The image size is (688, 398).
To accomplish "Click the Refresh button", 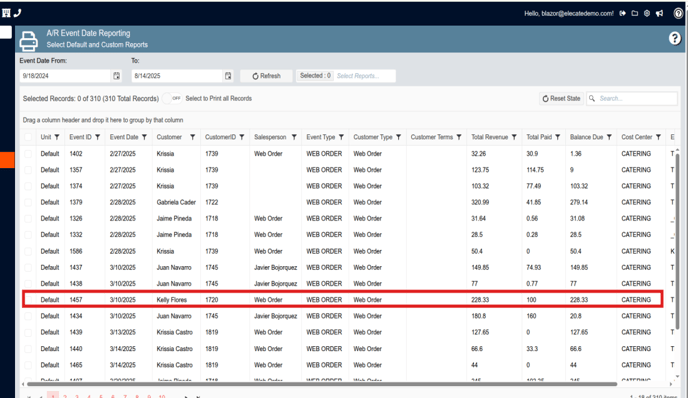I will (266, 76).
